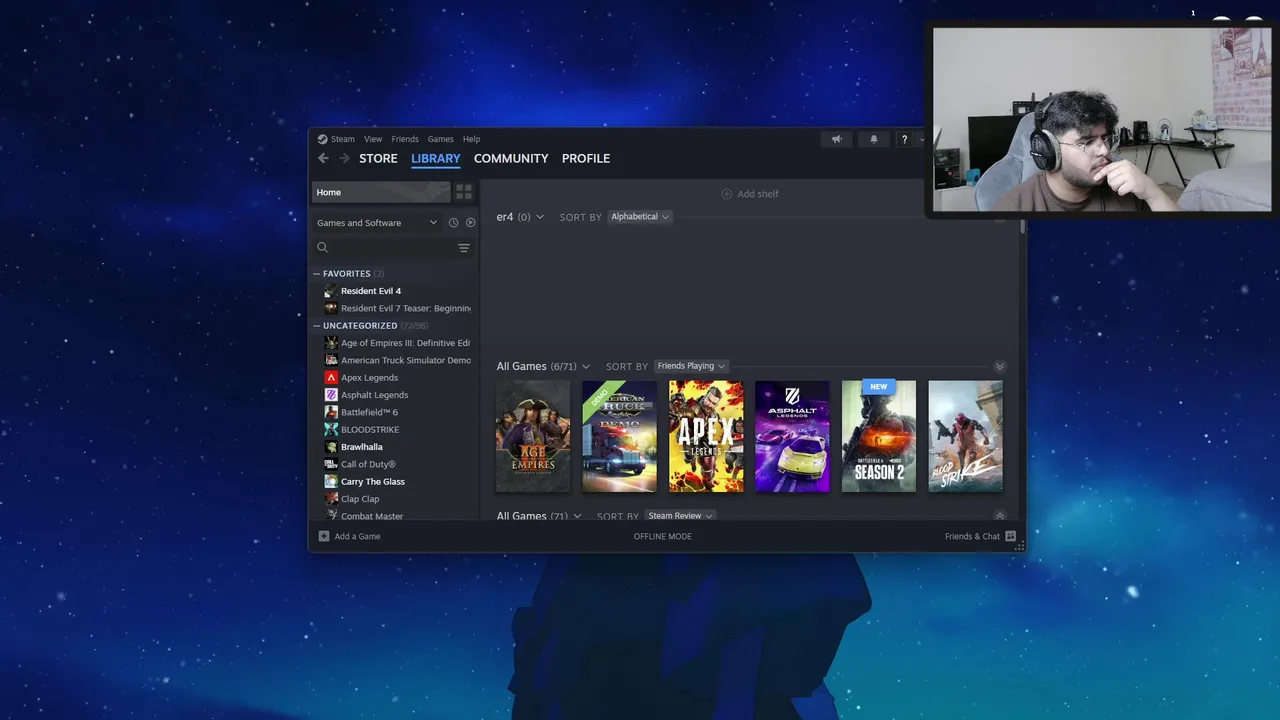This screenshot has height=720, width=1280.
Task: Select the Home button in sidebar
Action: tap(381, 192)
